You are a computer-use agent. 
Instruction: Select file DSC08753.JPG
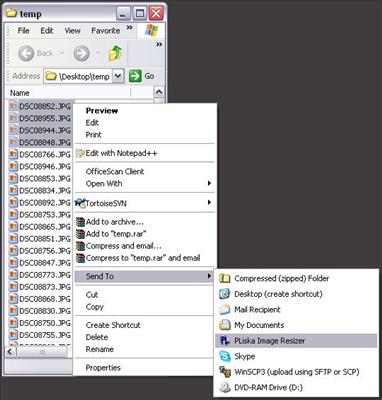[x=45, y=215]
